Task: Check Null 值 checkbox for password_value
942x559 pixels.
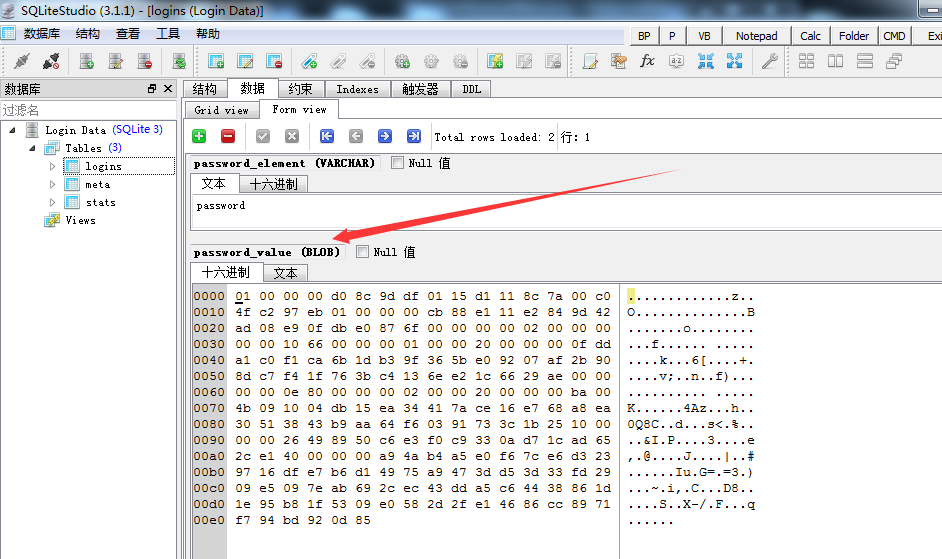Action: (363, 252)
